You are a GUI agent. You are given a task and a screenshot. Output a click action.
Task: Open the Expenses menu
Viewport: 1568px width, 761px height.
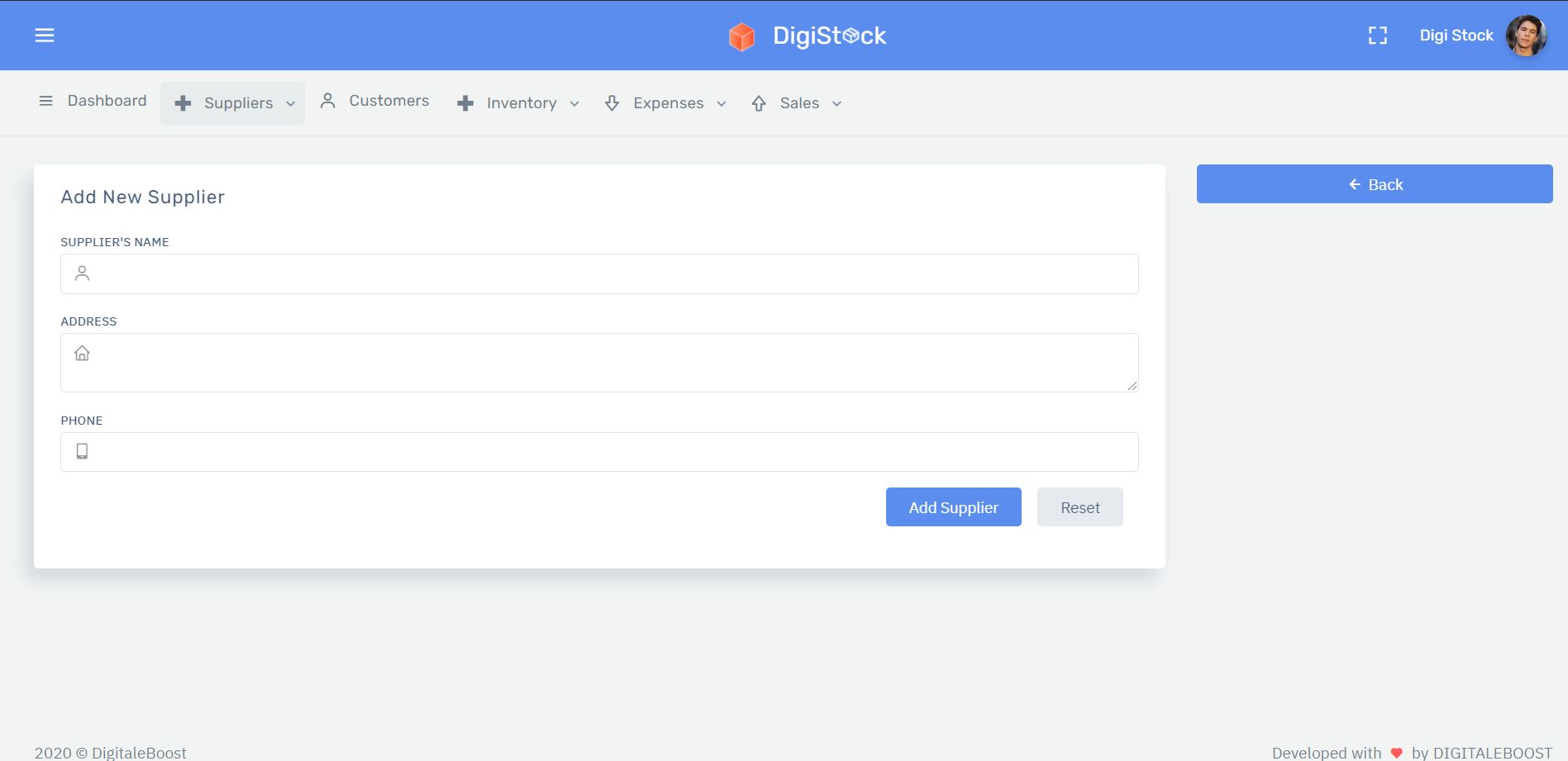pyautogui.click(x=665, y=103)
